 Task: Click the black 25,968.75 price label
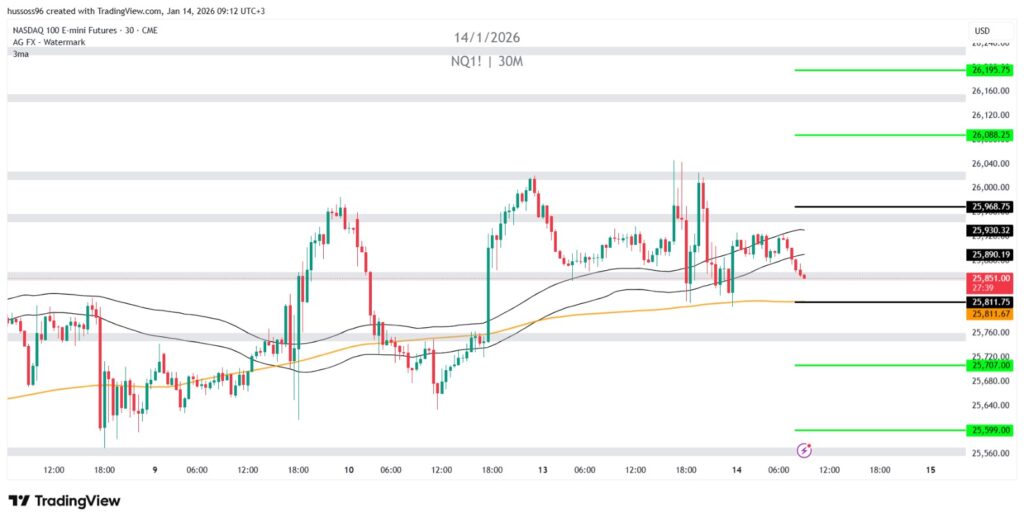[990, 207]
